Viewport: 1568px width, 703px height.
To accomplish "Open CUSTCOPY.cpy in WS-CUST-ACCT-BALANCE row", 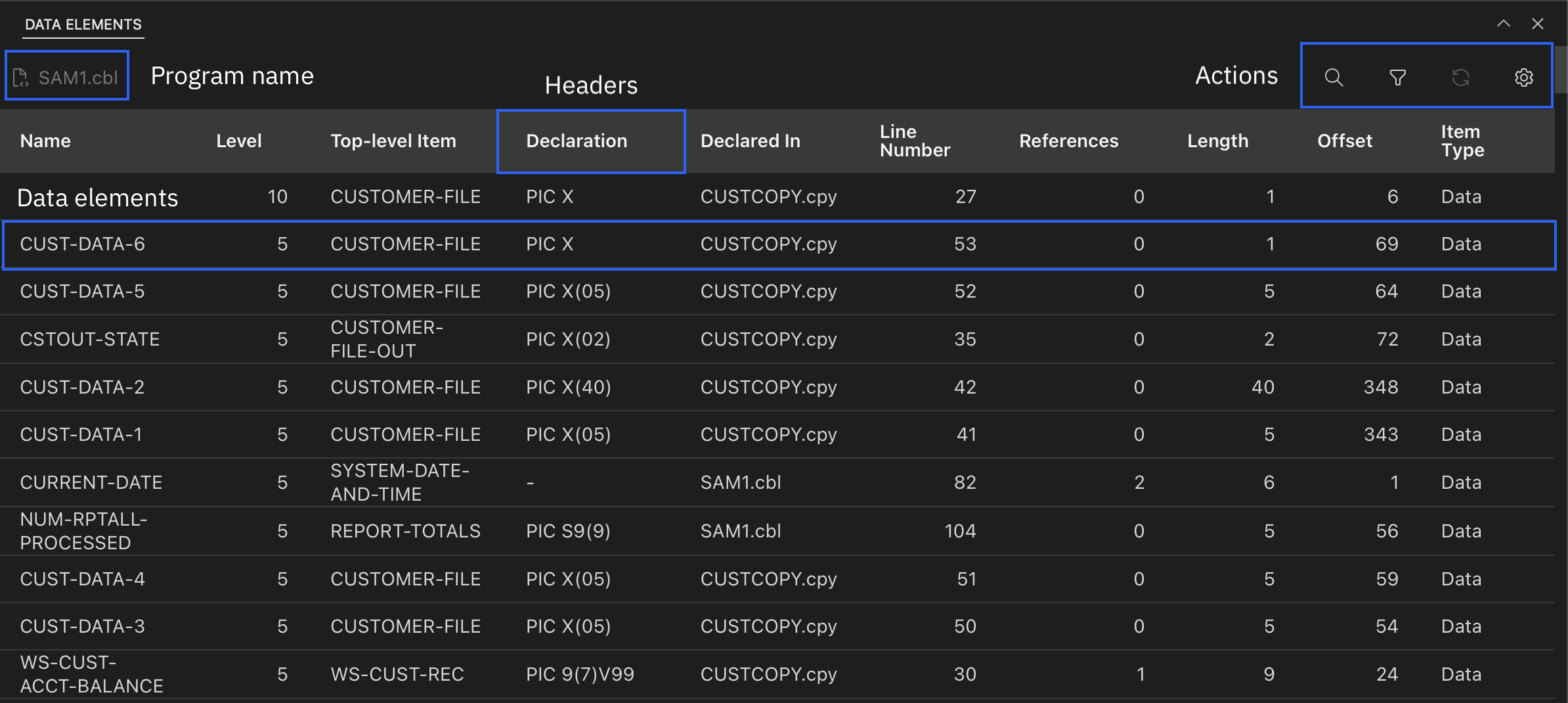I will pos(768,674).
